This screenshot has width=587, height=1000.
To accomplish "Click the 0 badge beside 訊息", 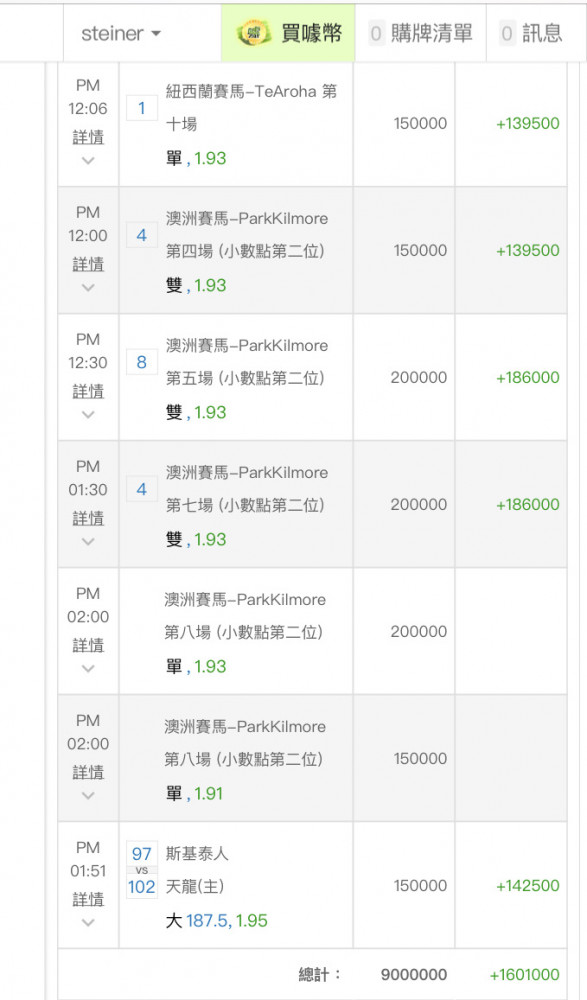I will [x=507, y=33].
